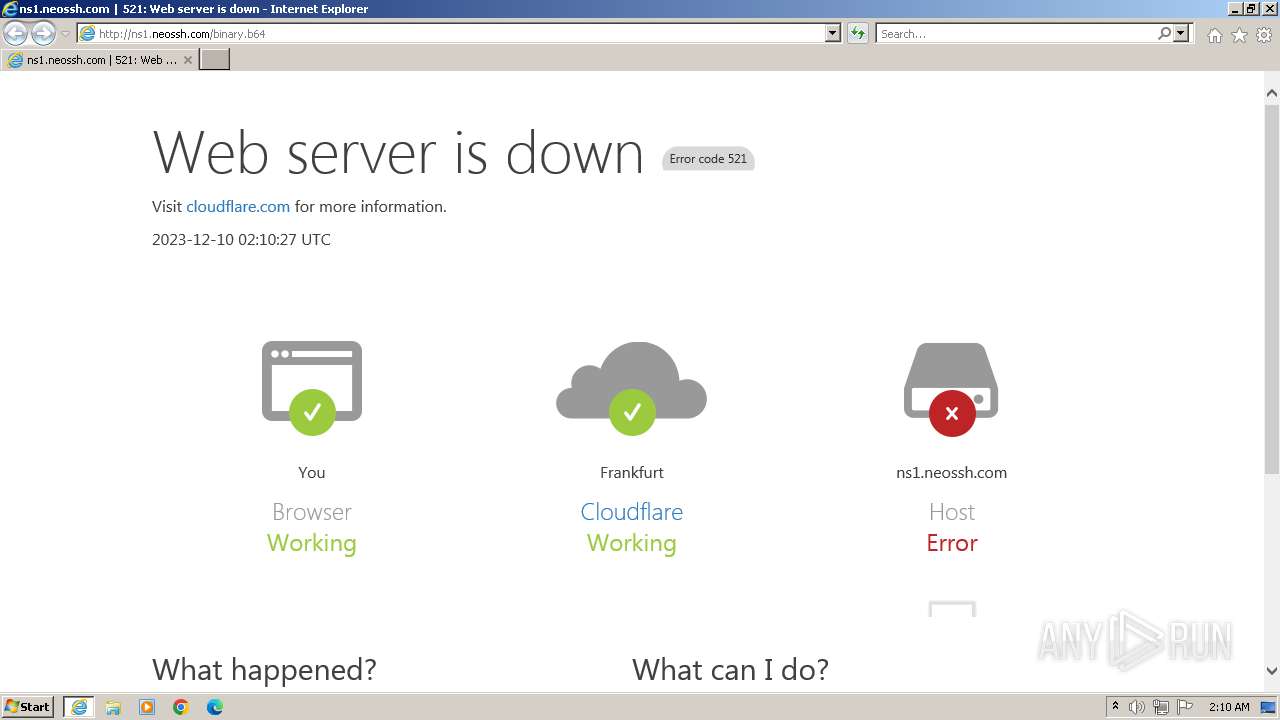Open the recent pages dropdown arrow
The width and height of the screenshot is (1280, 720).
(x=66, y=34)
